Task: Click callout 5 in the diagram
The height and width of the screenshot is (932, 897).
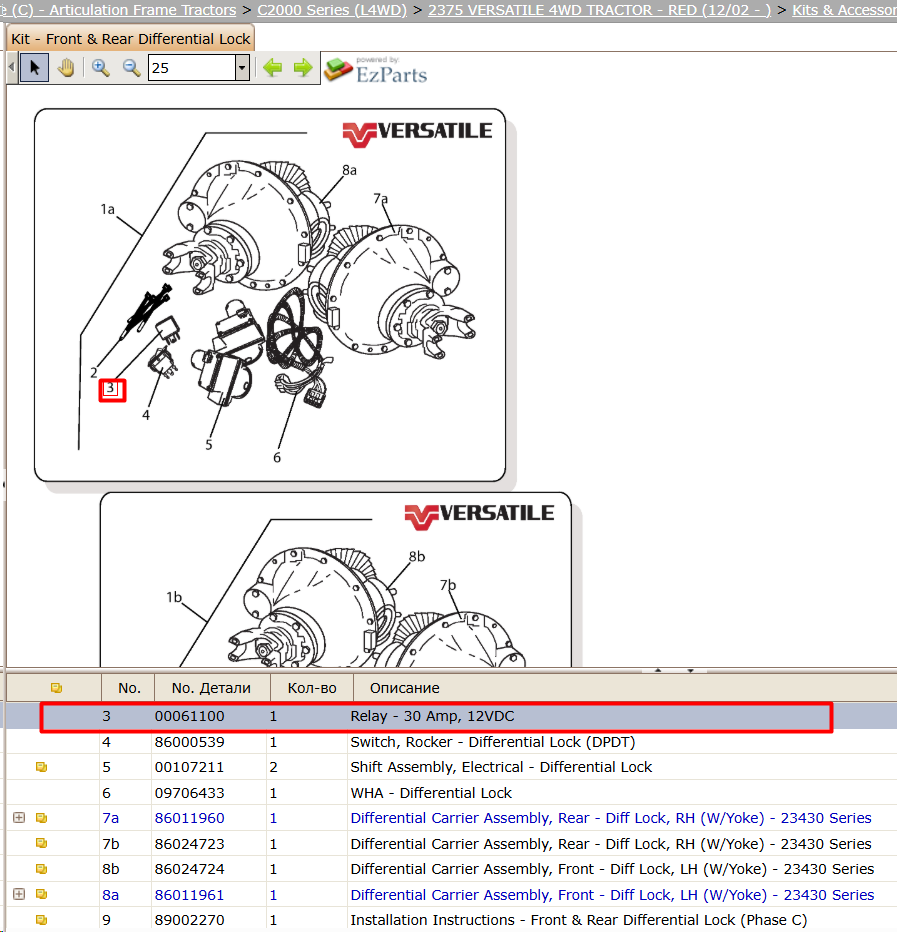Action: [x=209, y=444]
